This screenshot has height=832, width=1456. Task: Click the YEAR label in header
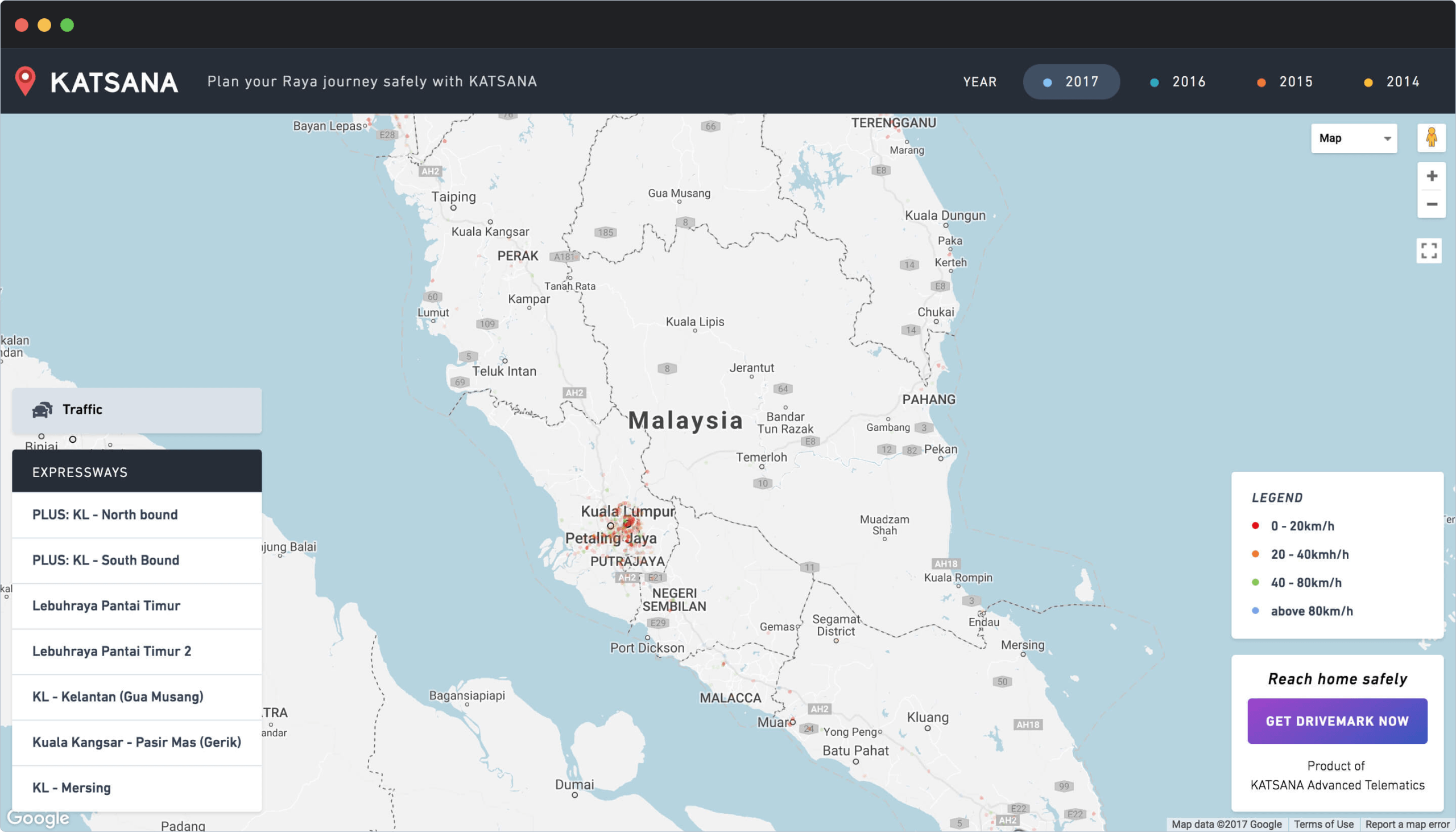[980, 83]
